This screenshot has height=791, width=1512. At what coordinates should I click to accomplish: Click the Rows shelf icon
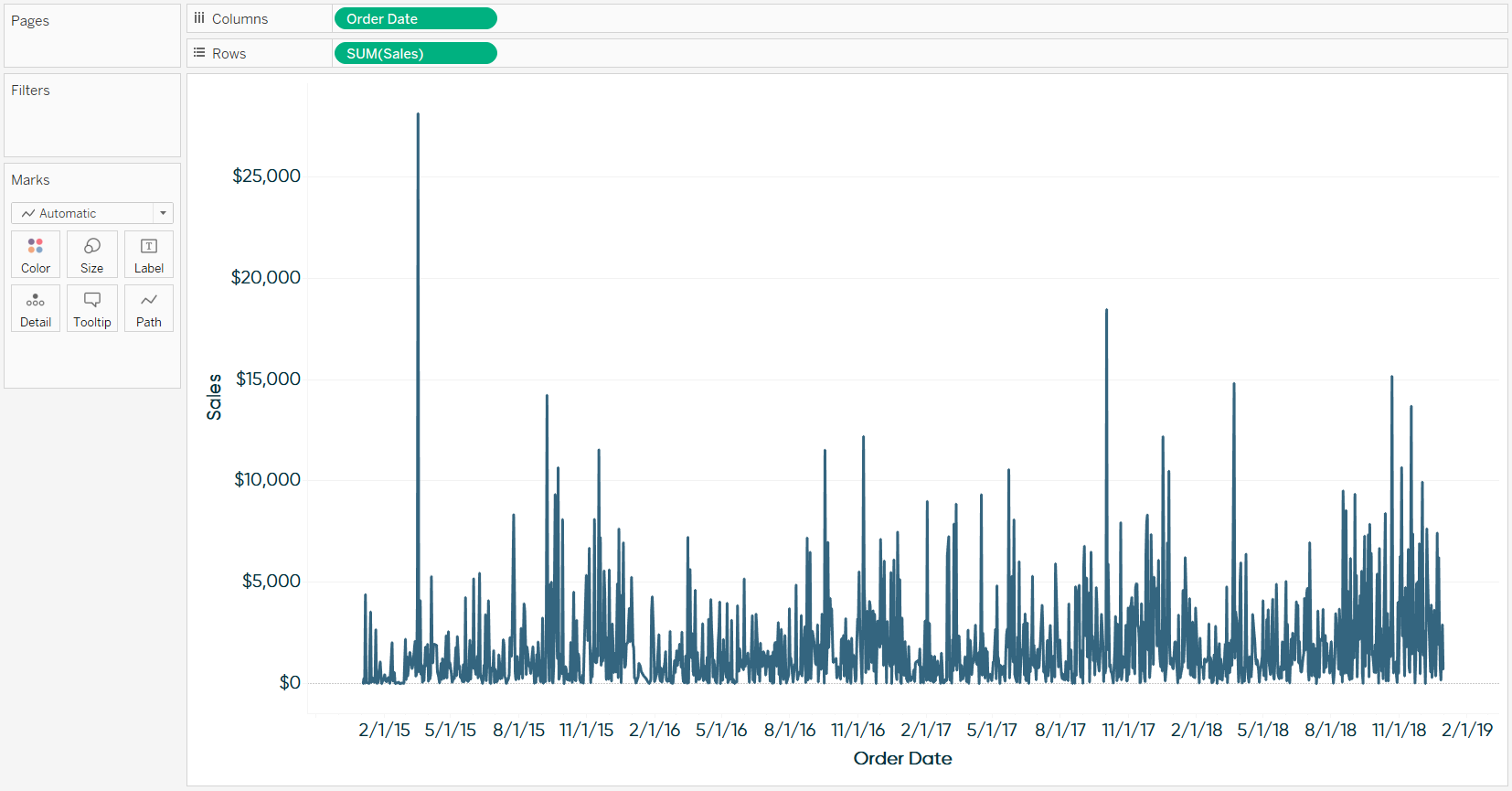pyautogui.click(x=199, y=53)
